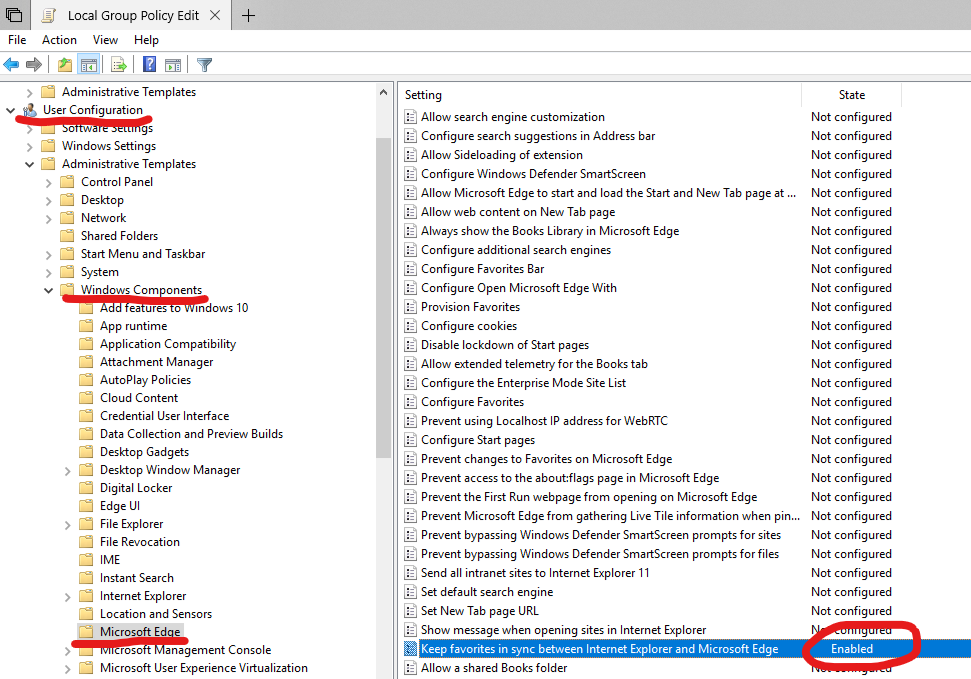Sort by the State column header
Screen dimensions: 971x679
coord(851,95)
